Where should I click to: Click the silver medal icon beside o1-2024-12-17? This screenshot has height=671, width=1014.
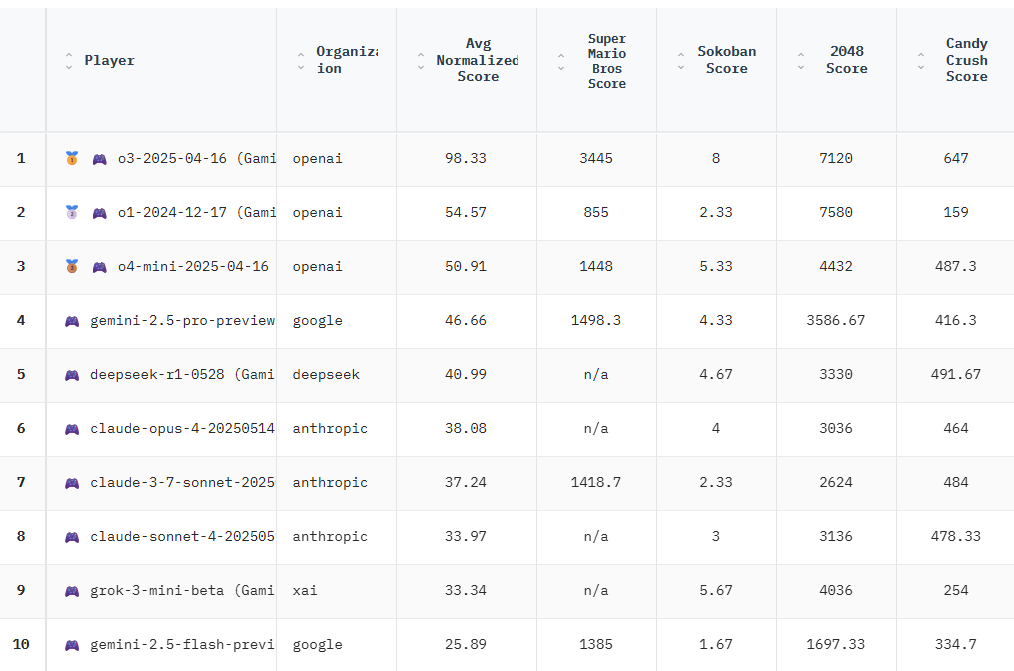pyautogui.click(x=72, y=212)
